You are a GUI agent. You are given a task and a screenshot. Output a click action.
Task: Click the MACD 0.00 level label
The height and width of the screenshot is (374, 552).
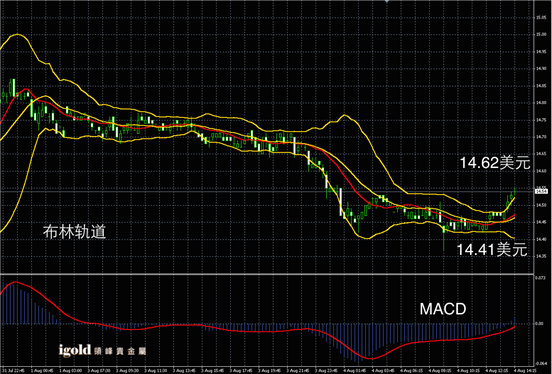[x=539, y=323]
